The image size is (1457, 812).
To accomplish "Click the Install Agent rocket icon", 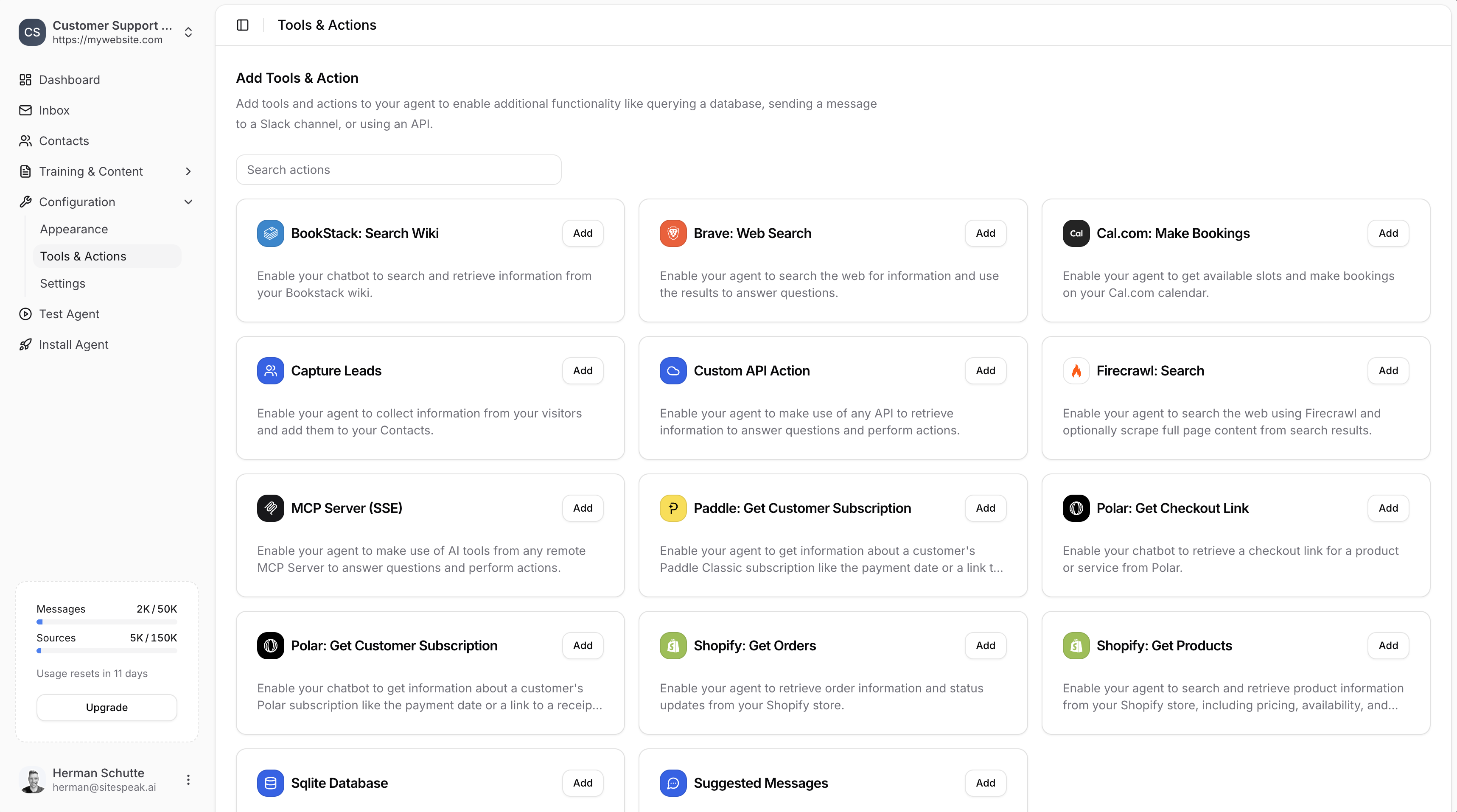I will point(25,344).
